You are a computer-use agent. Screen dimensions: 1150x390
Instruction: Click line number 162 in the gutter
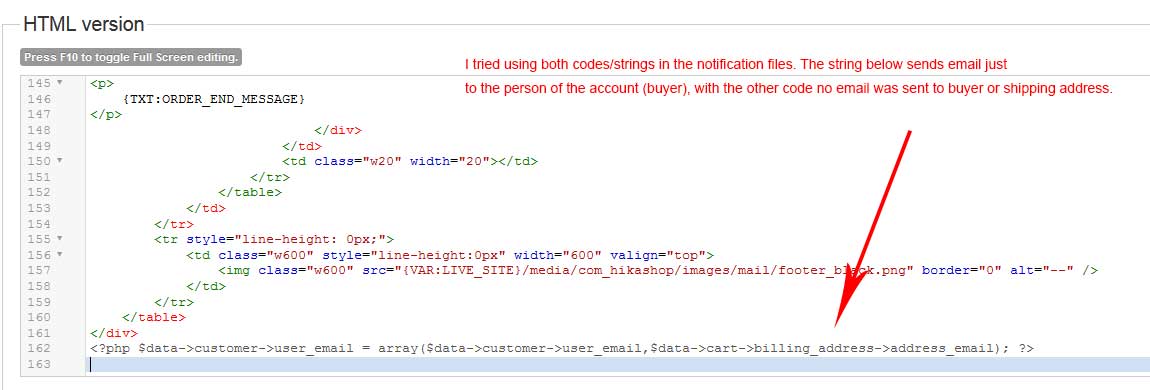[39, 349]
